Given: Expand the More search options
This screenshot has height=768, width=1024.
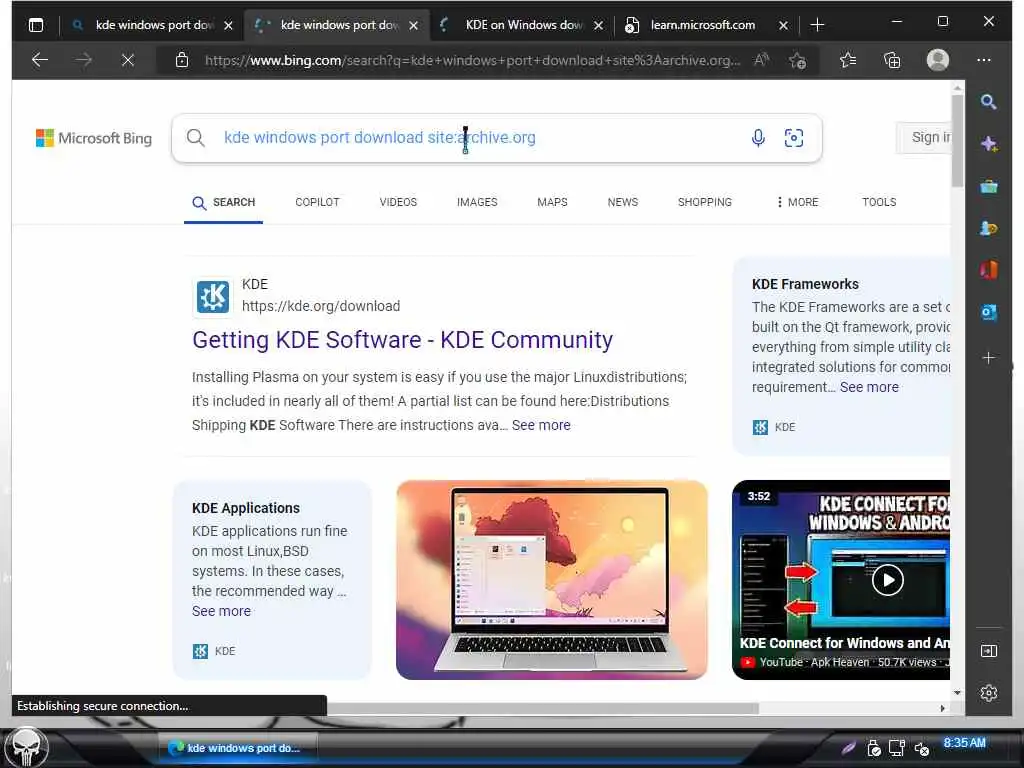Looking at the screenshot, I should coord(797,202).
